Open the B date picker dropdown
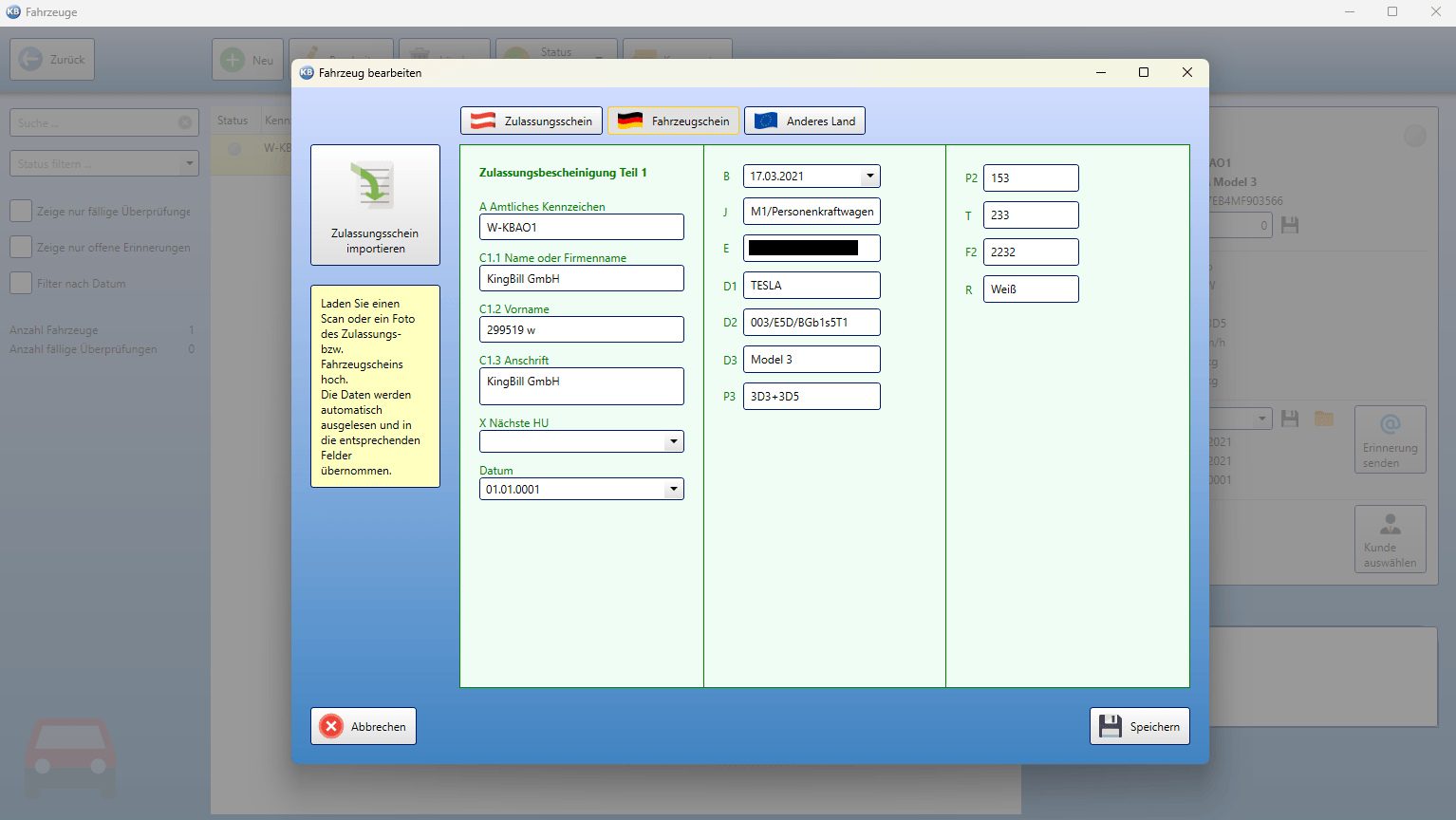 [x=869, y=176]
